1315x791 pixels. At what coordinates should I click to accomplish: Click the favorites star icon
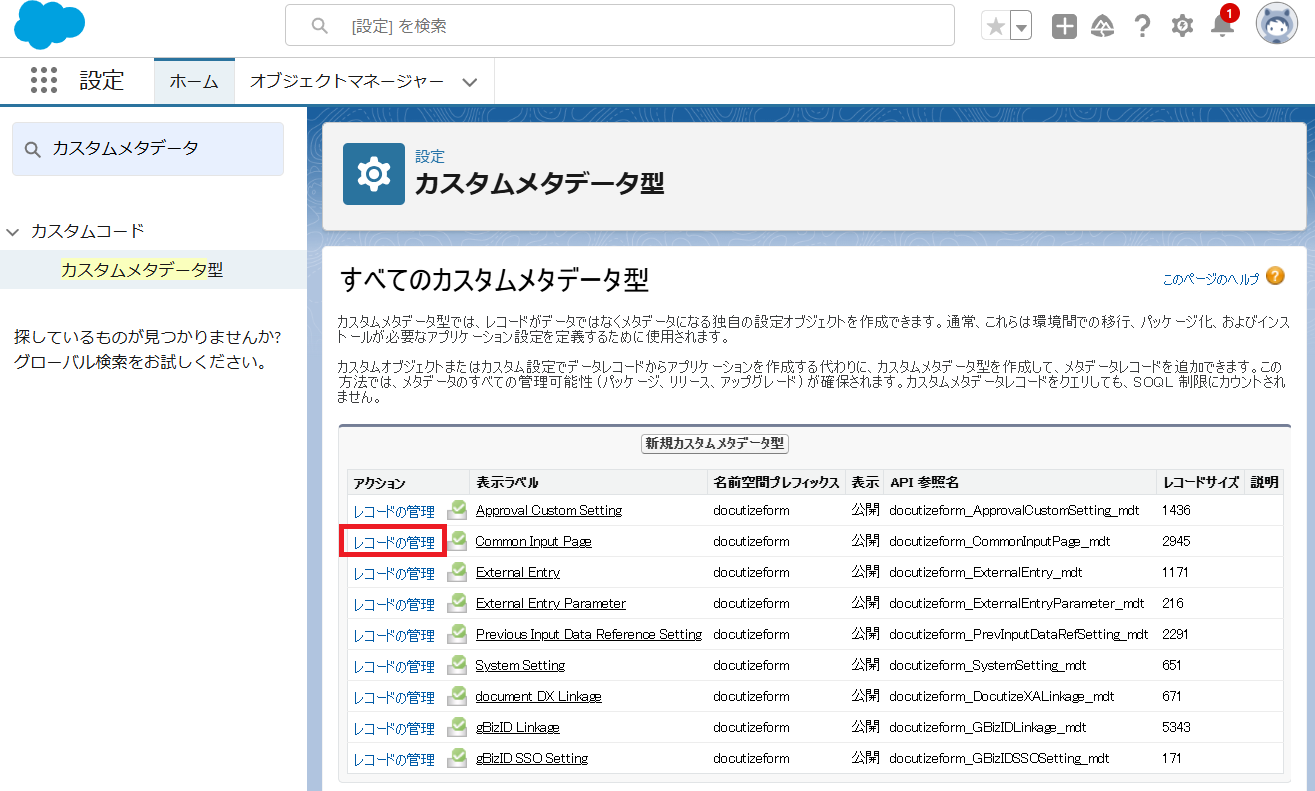point(996,26)
